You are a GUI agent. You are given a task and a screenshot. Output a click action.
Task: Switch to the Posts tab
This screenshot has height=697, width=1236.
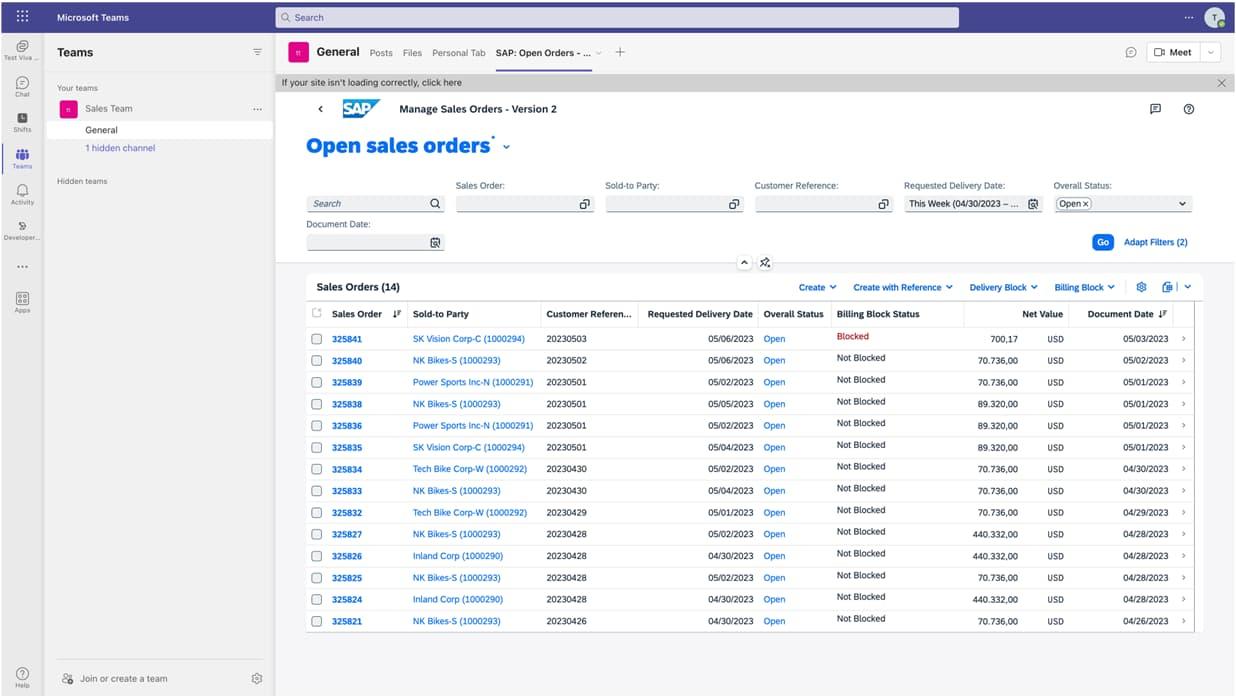[x=381, y=53]
